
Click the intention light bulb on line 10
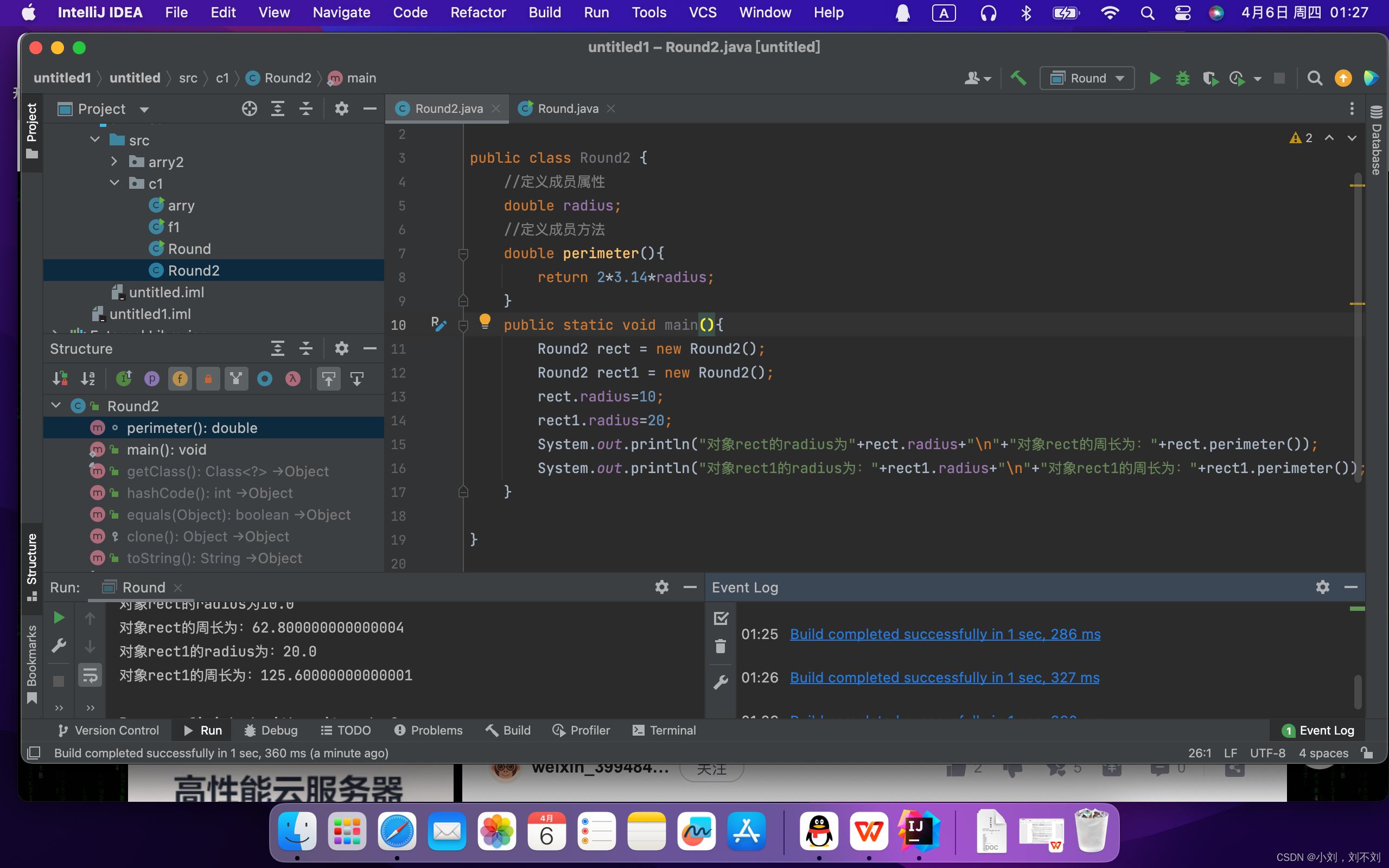click(x=485, y=321)
